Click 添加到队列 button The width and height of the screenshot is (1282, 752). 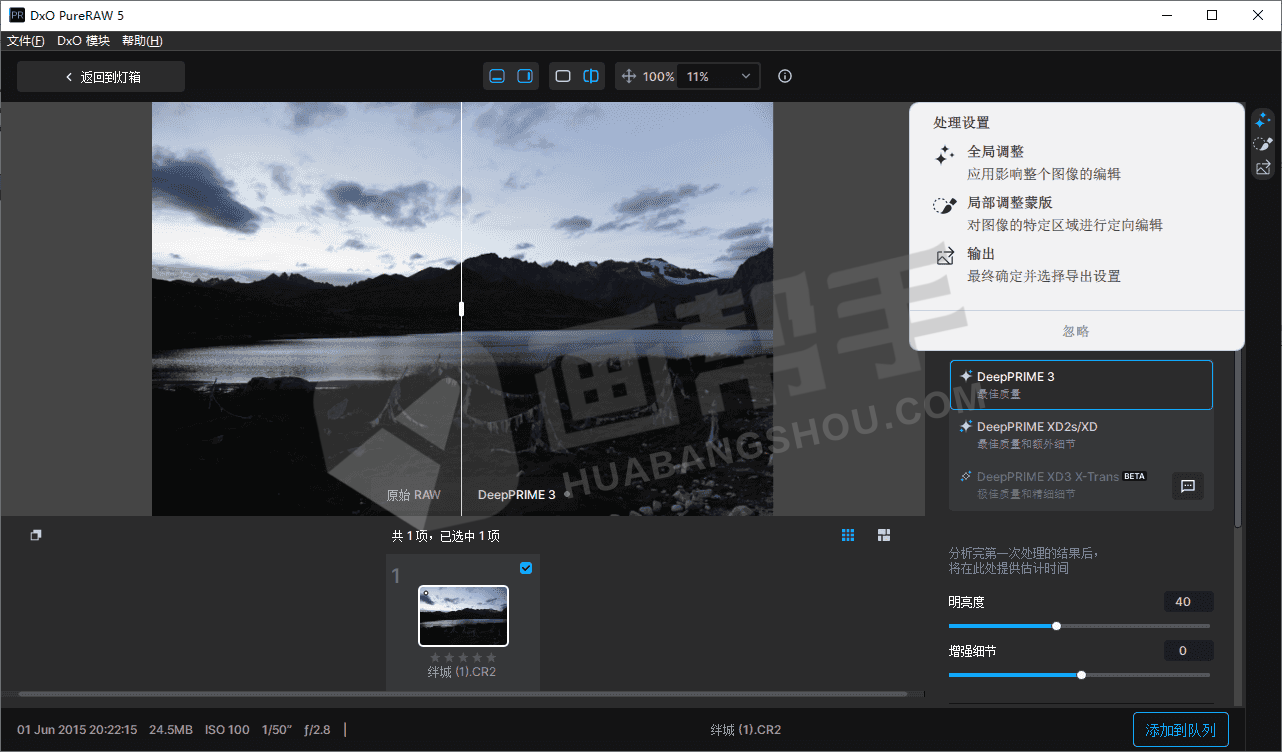(1181, 730)
